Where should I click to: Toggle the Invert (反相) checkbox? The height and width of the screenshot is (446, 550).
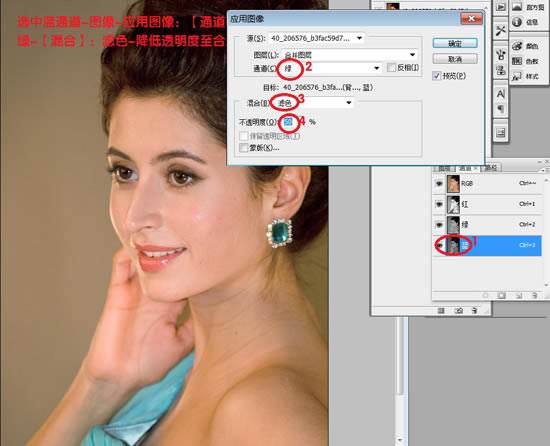coord(391,67)
